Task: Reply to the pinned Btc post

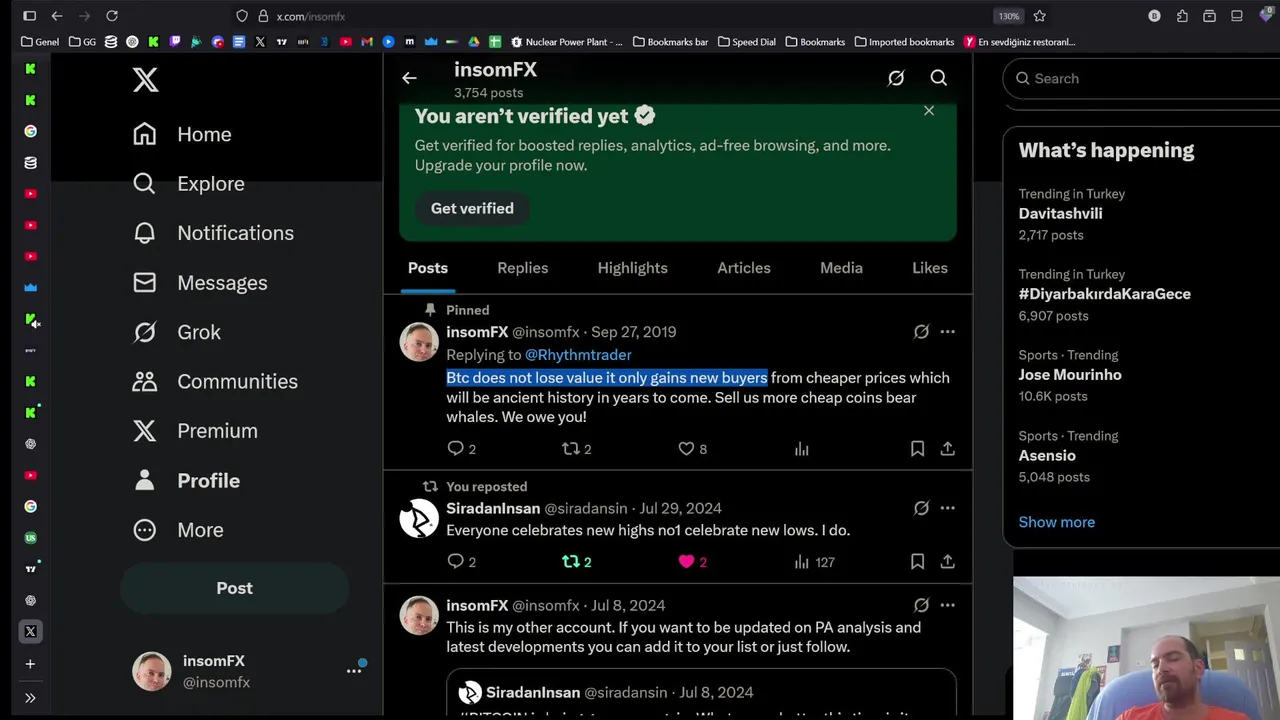Action: (455, 449)
